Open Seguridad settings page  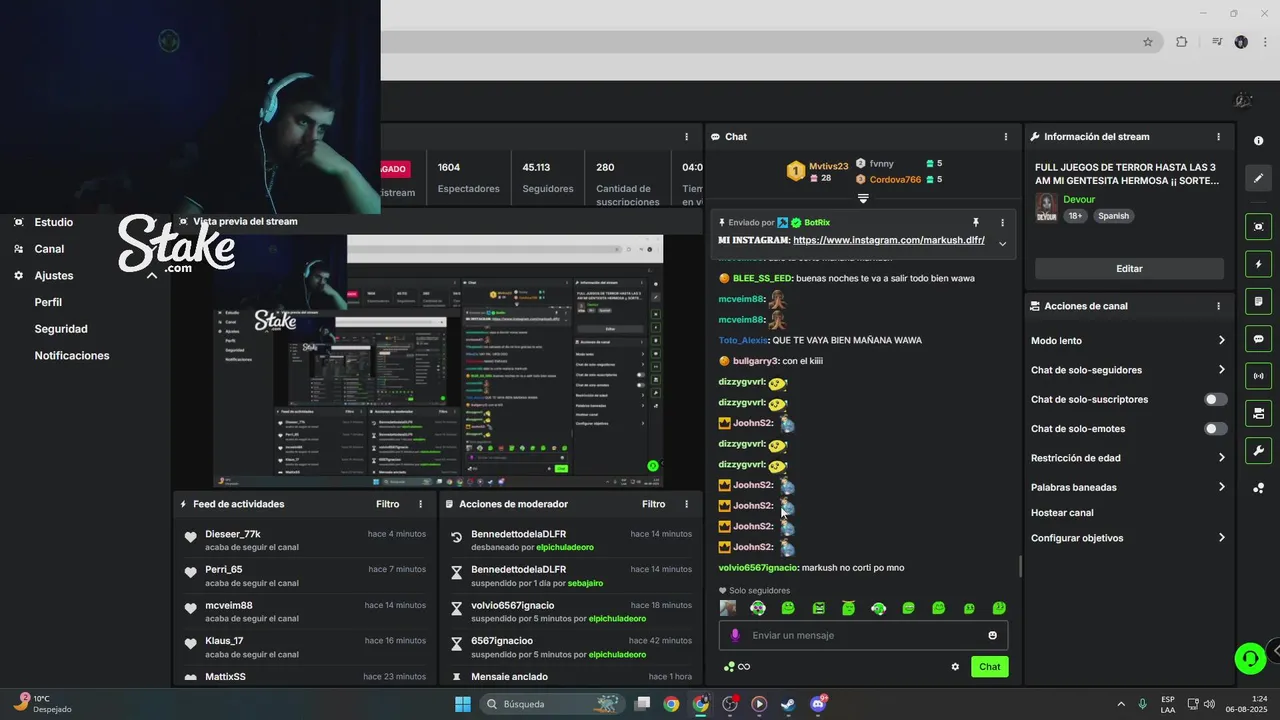[x=61, y=329]
